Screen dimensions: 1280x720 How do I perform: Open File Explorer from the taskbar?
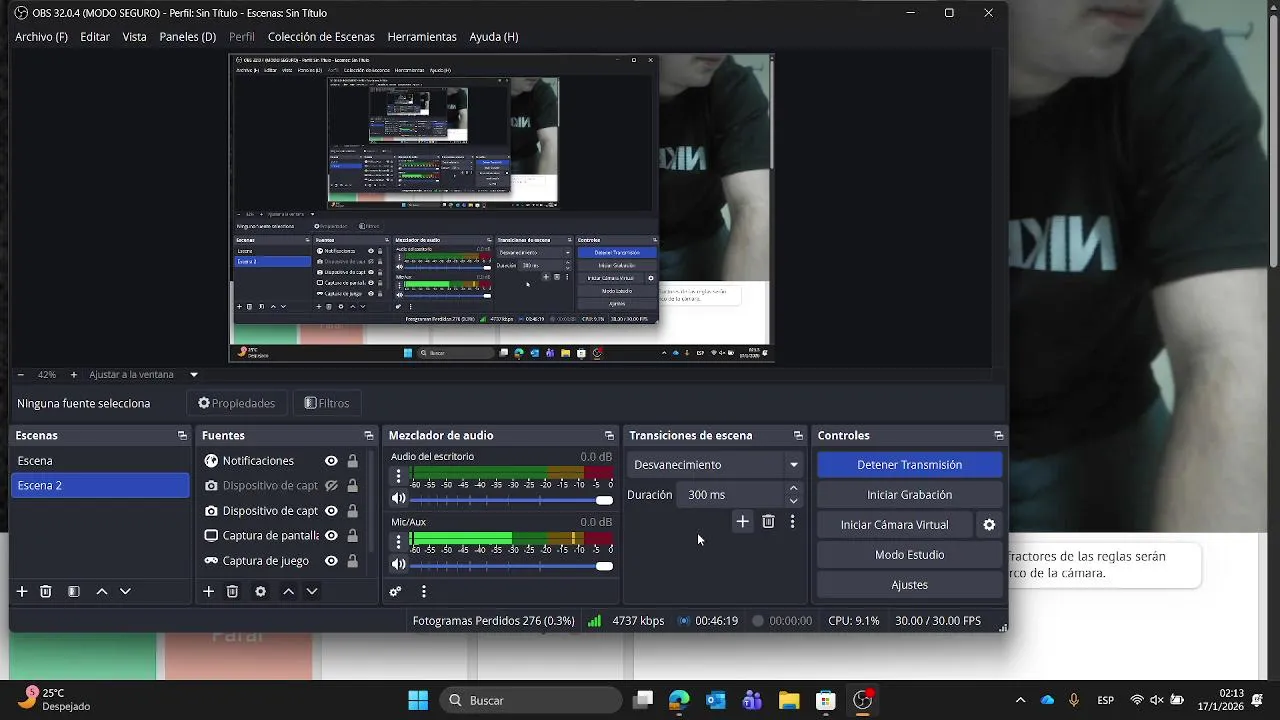pyautogui.click(x=789, y=700)
